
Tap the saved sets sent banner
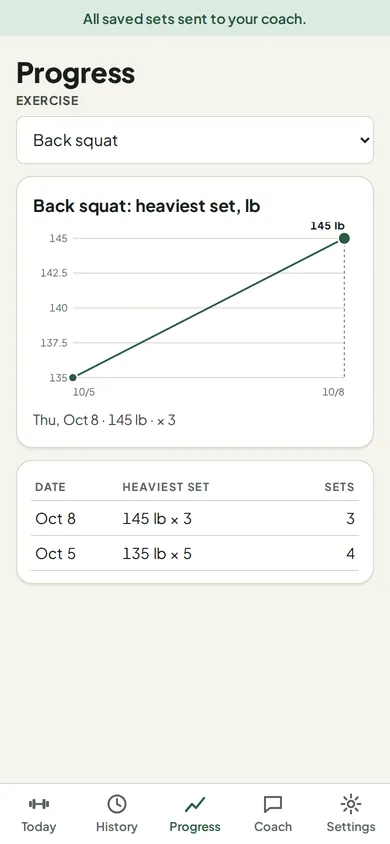pos(195,19)
